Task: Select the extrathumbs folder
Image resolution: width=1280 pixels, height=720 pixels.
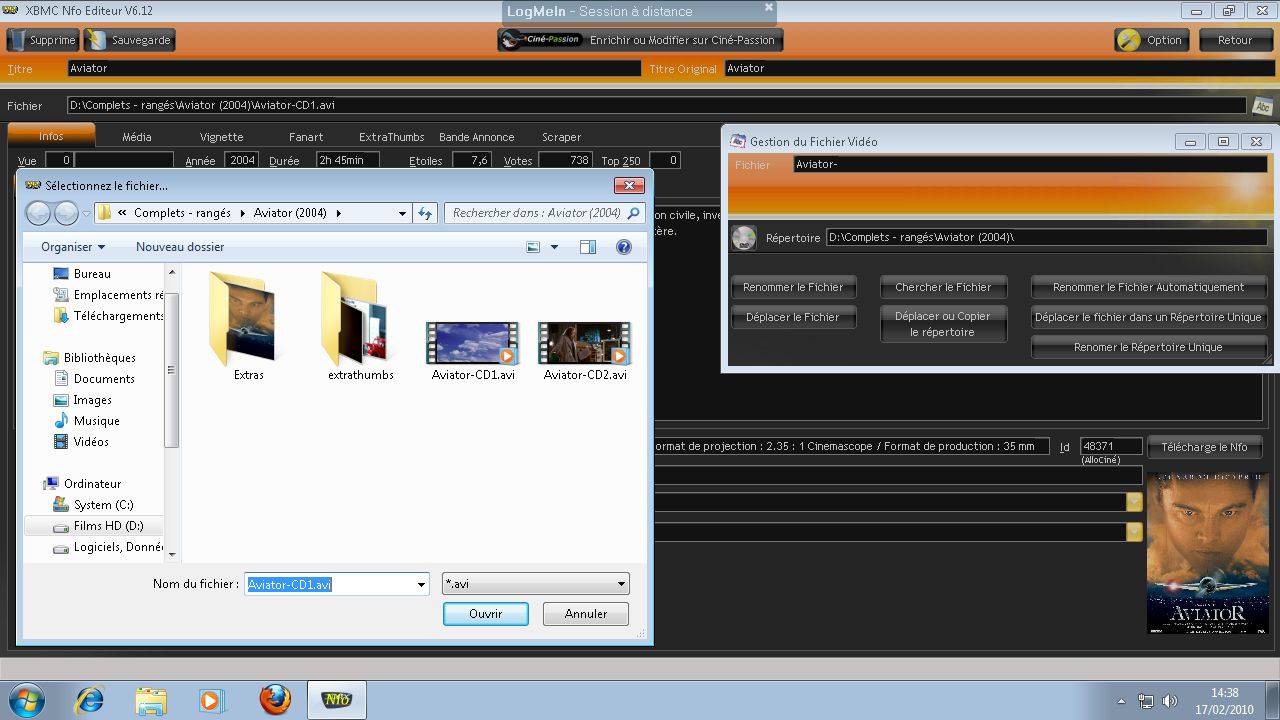Action: (x=361, y=327)
